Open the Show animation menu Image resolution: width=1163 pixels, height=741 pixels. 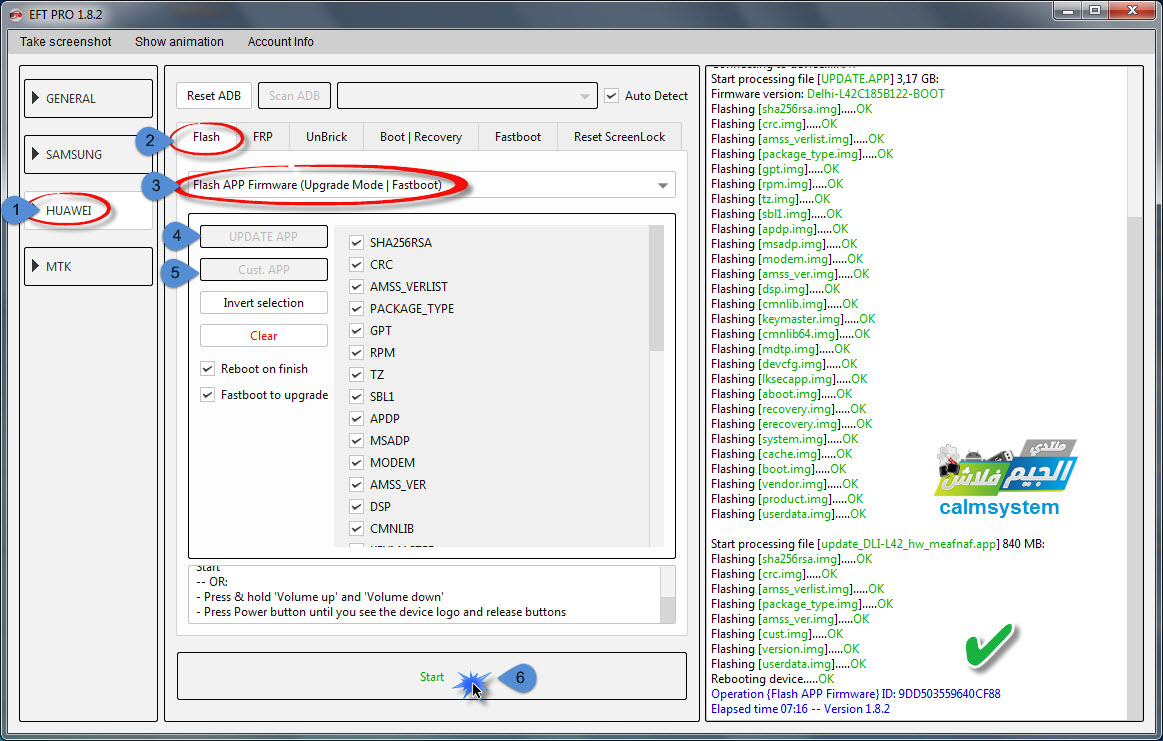pyautogui.click(x=179, y=42)
